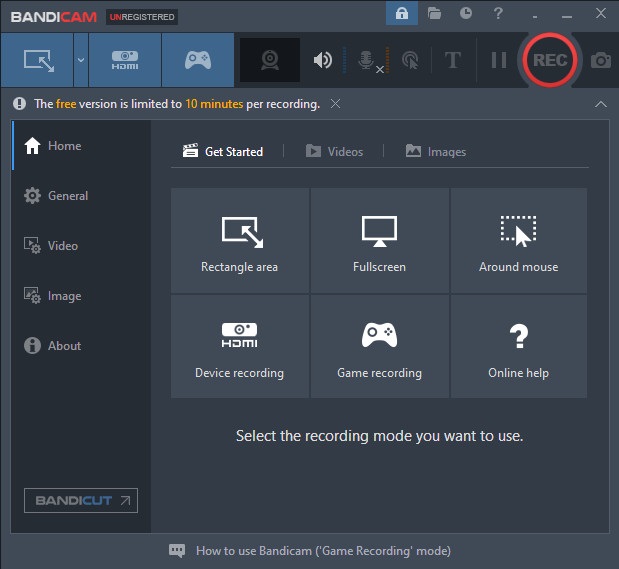This screenshot has height=569, width=619.
Task: Choose the Device recording tile
Action: [x=240, y=346]
